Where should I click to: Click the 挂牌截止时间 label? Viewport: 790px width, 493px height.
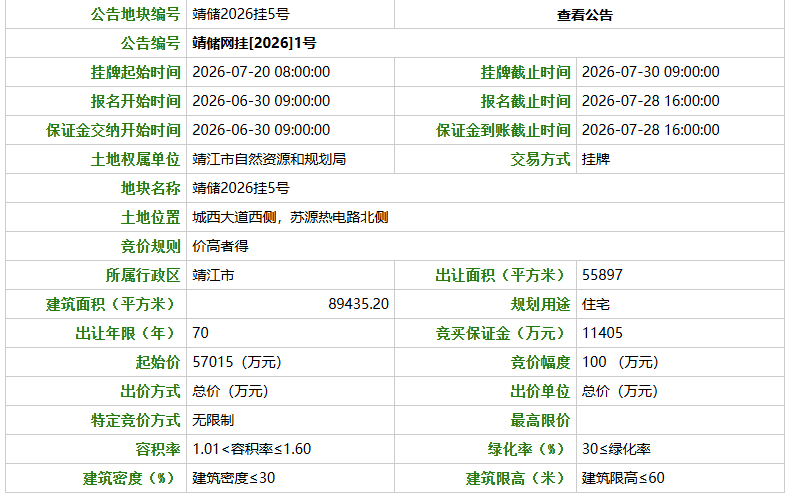pos(525,72)
